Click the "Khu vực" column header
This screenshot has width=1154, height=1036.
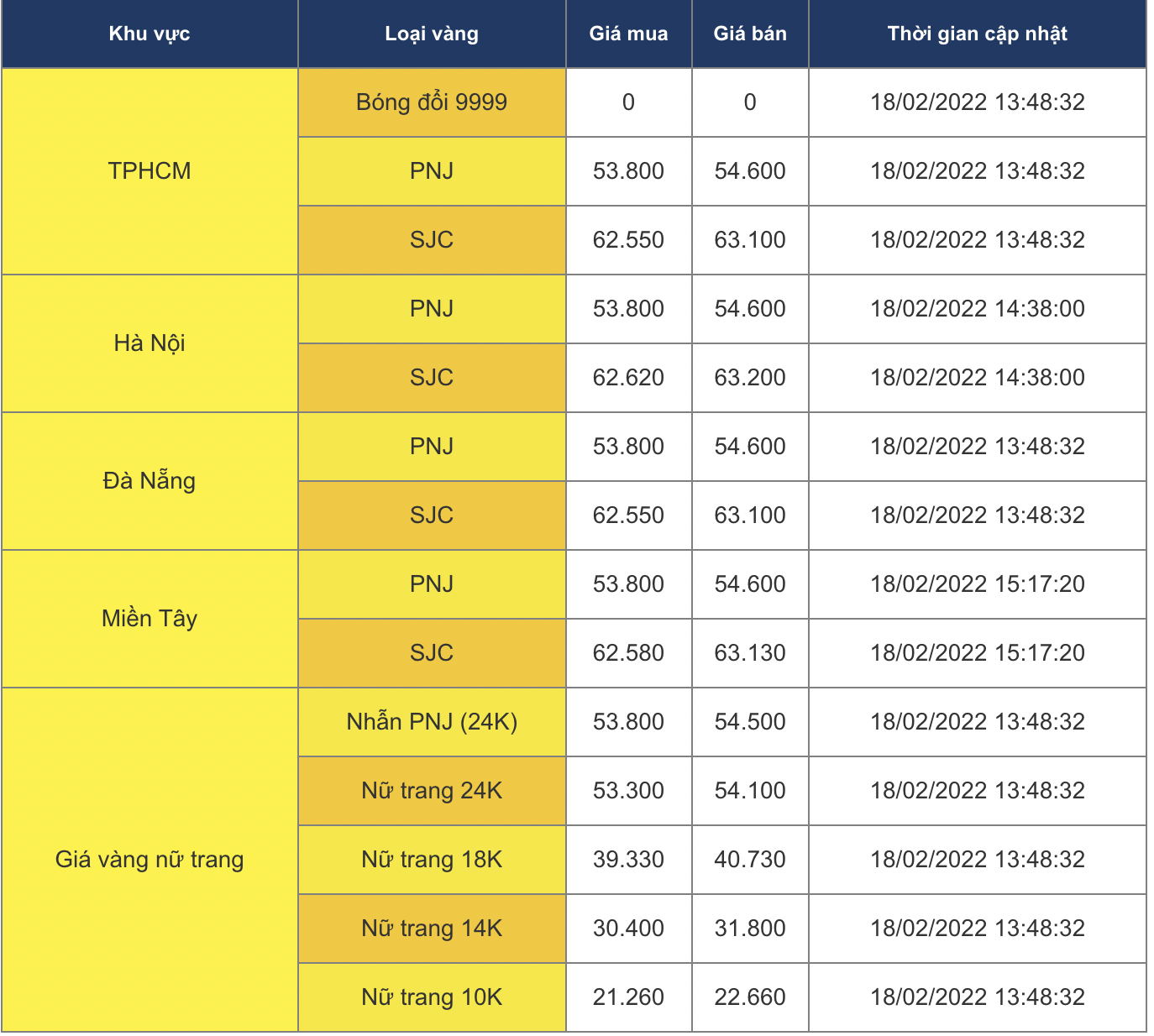click(x=149, y=34)
